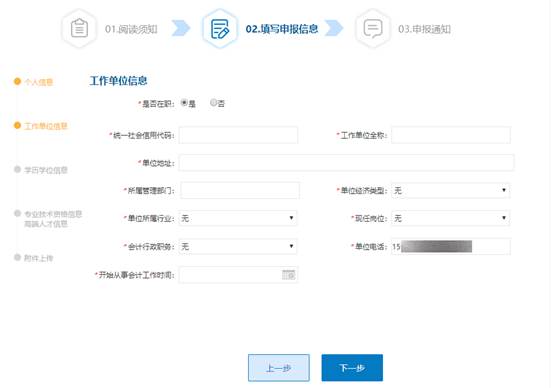The width and height of the screenshot is (554, 388).
Task: Click the grey dot beside 附件上传
Action: pyautogui.click(x=17, y=257)
